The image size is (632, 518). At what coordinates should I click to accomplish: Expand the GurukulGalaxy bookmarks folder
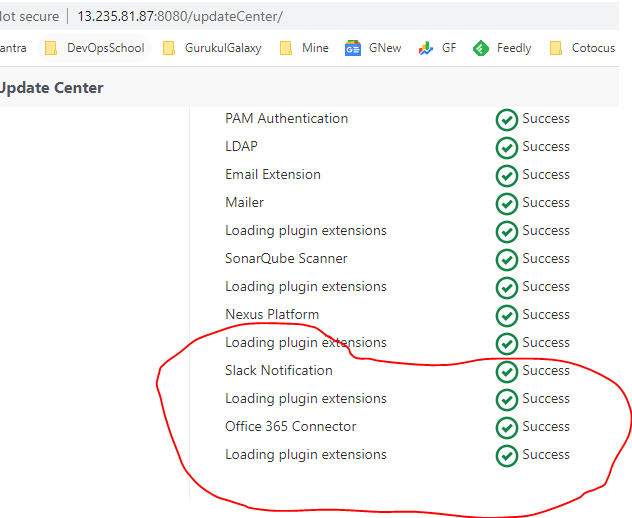[212, 48]
